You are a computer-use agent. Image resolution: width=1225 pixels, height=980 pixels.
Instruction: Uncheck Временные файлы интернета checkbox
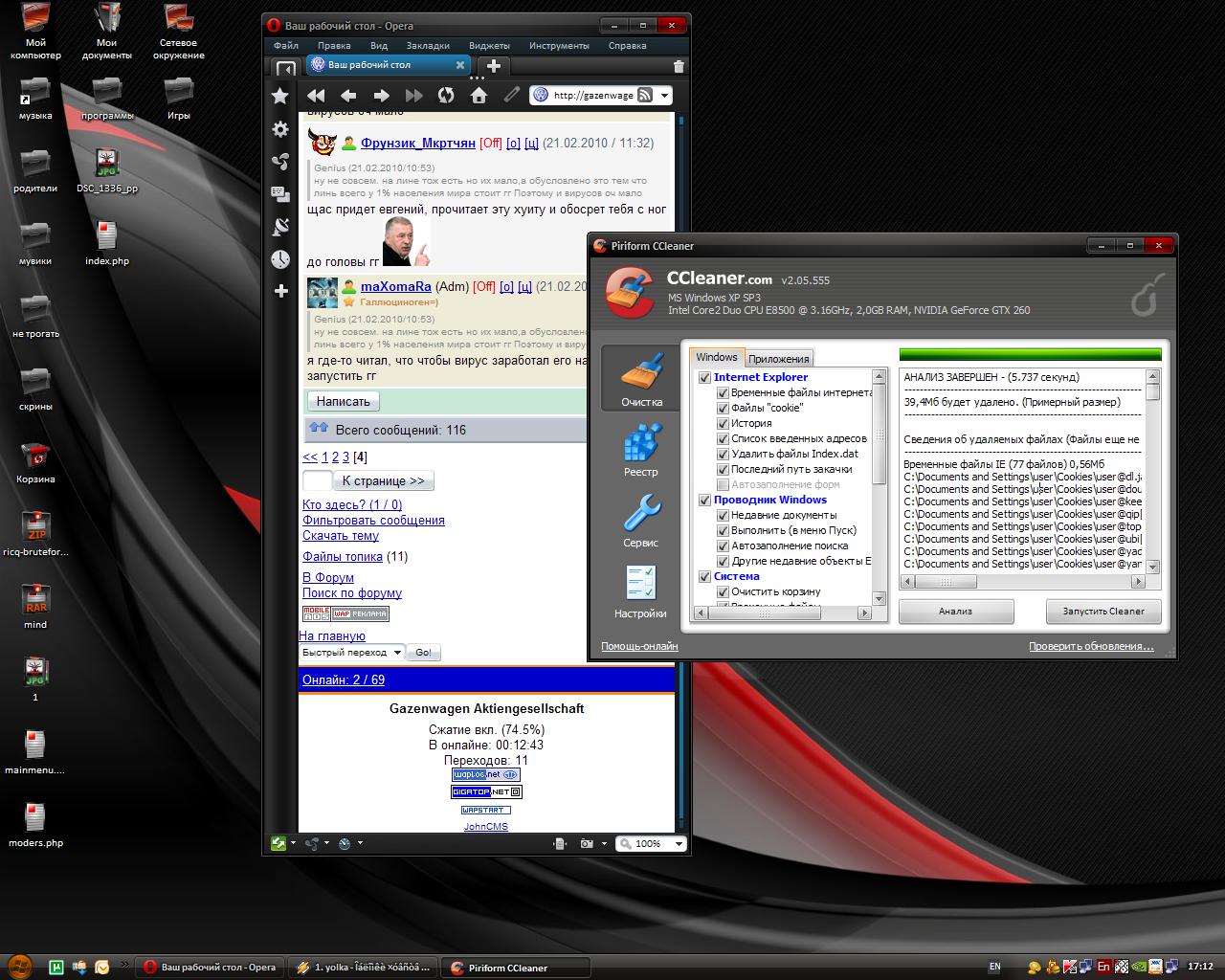pyautogui.click(x=724, y=392)
